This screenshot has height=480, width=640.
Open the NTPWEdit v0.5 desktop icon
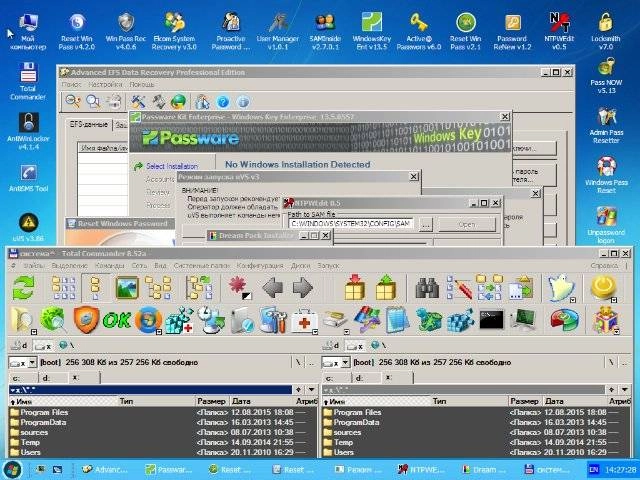coord(559,32)
